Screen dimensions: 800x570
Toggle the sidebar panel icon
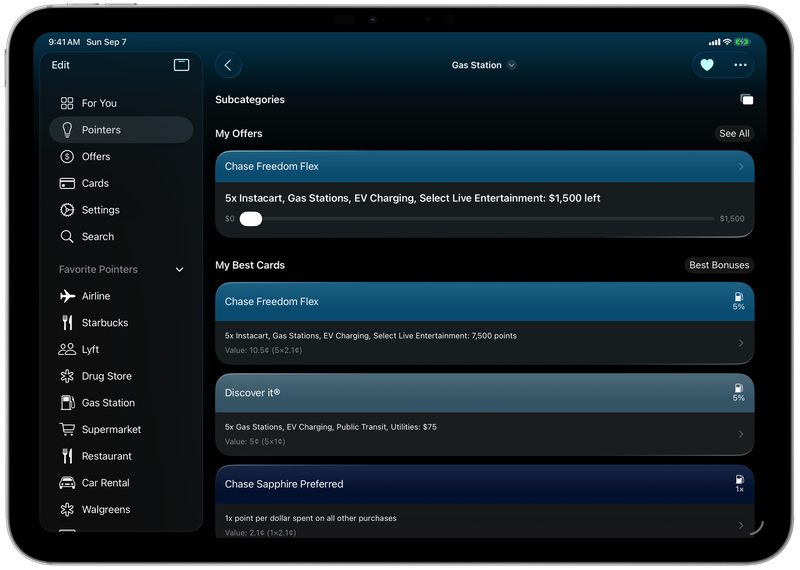[181, 65]
